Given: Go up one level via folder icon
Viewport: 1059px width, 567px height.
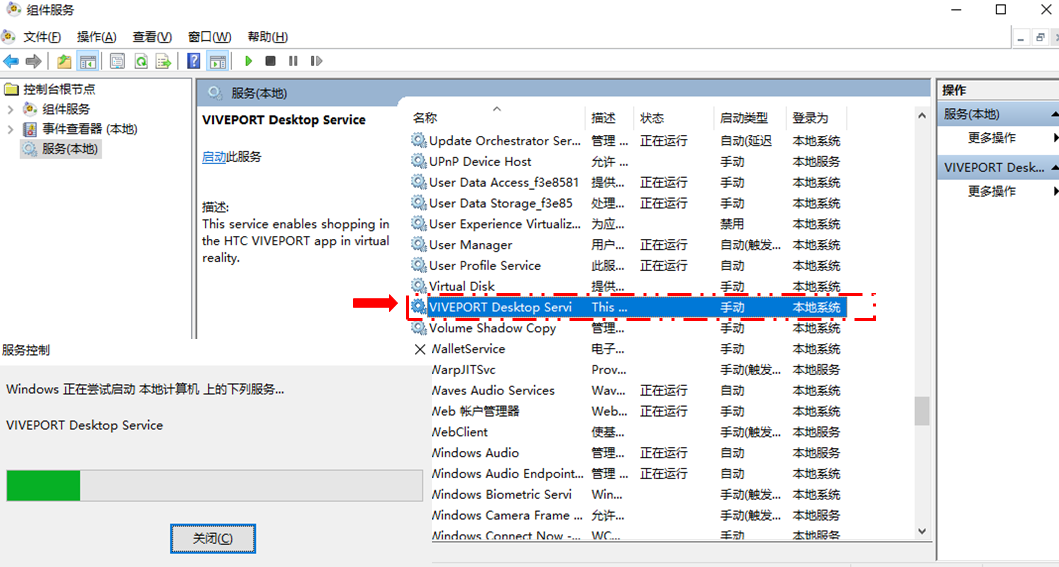Looking at the screenshot, I should pos(64,61).
